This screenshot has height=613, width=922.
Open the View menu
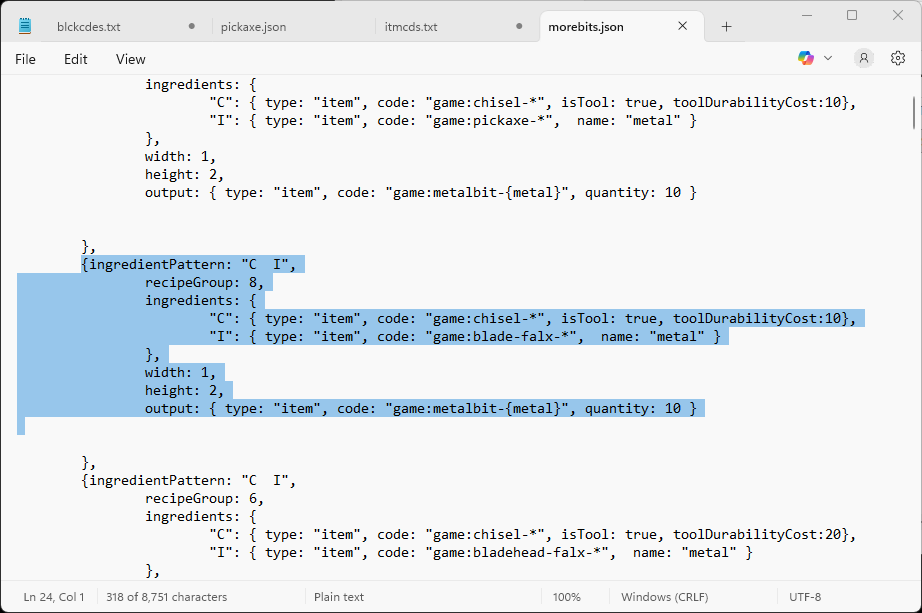point(130,59)
